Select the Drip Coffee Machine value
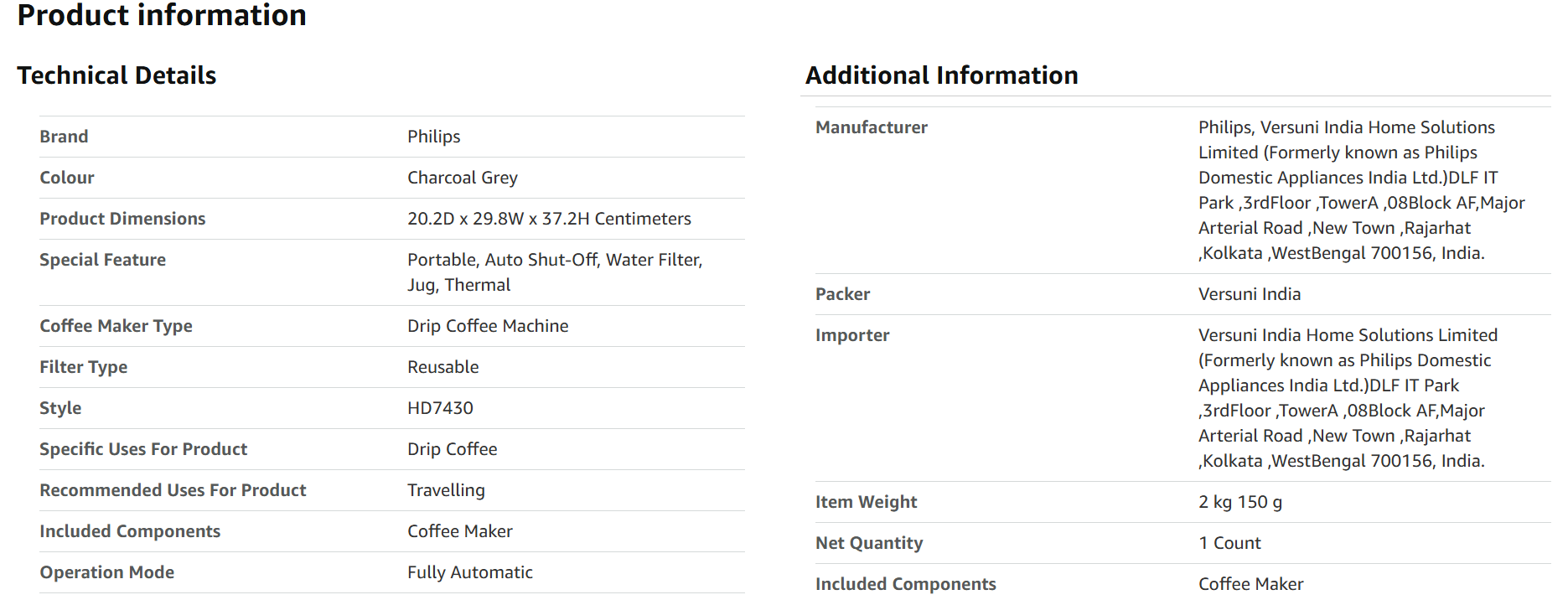This screenshot has width=1568, height=600. click(488, 326)
